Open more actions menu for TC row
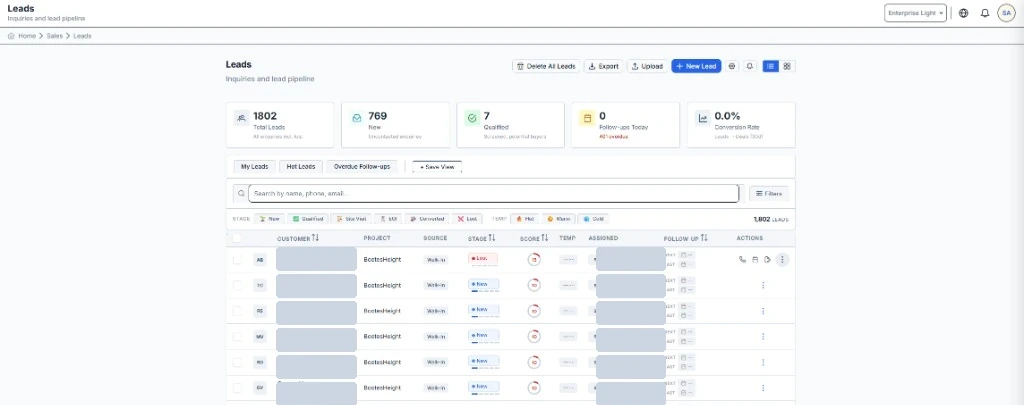Image resolution: width=1024 pixels, height=405 pixels. pos(763,285)
